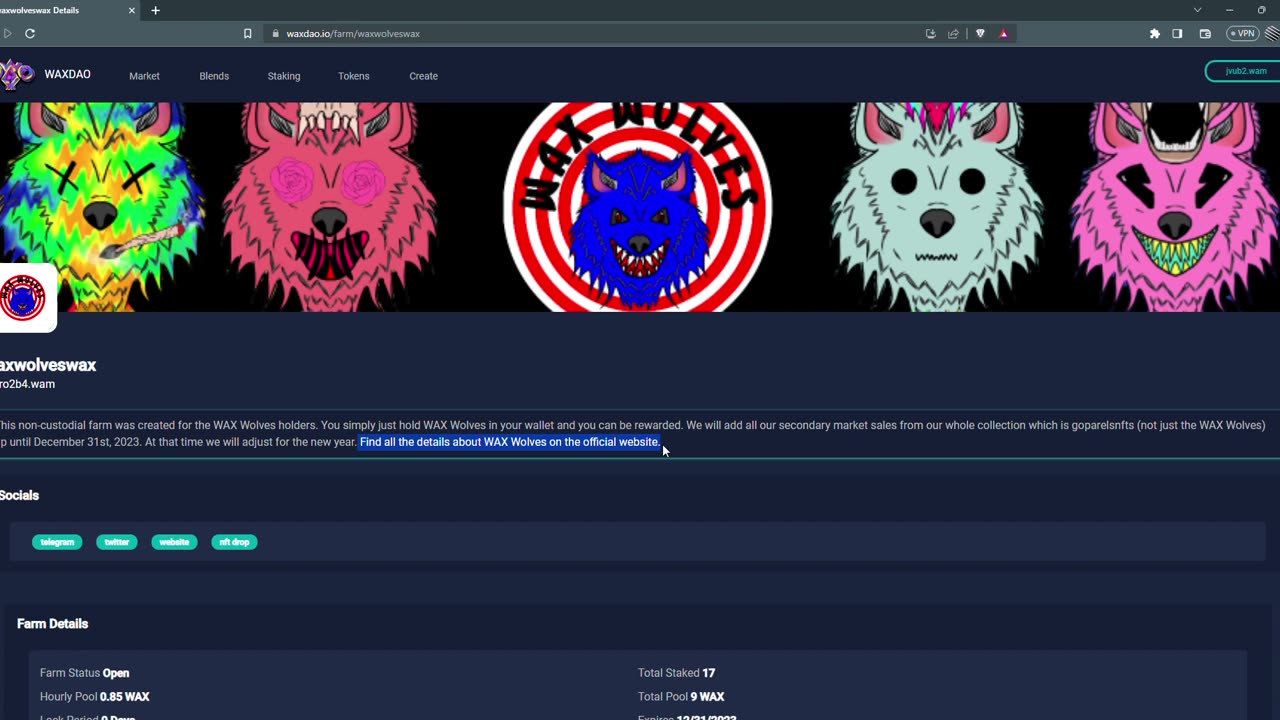Screen dimensions: 1280x720
Task: Open a new browser tab
Action: (155, 10)
